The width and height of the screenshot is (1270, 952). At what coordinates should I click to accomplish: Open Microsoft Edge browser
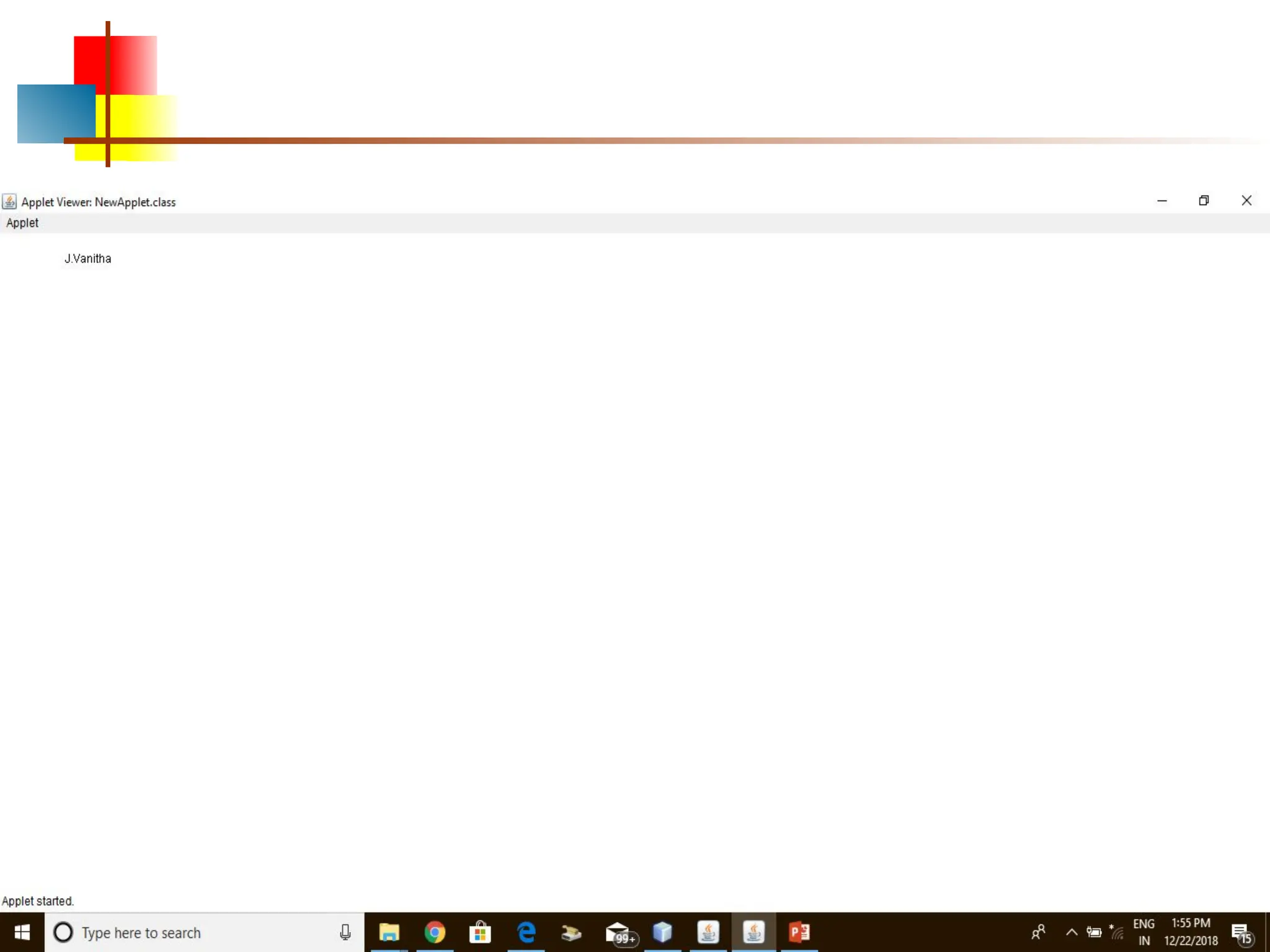(x=526, y=932)
